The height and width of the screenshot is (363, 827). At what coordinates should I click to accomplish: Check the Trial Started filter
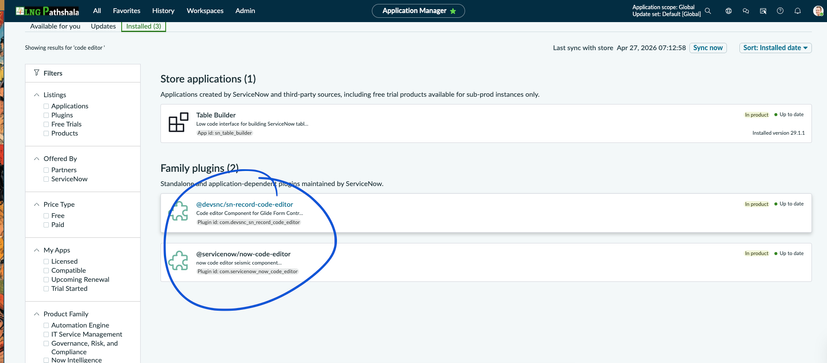pyautogui.click(x=46, y=289)
